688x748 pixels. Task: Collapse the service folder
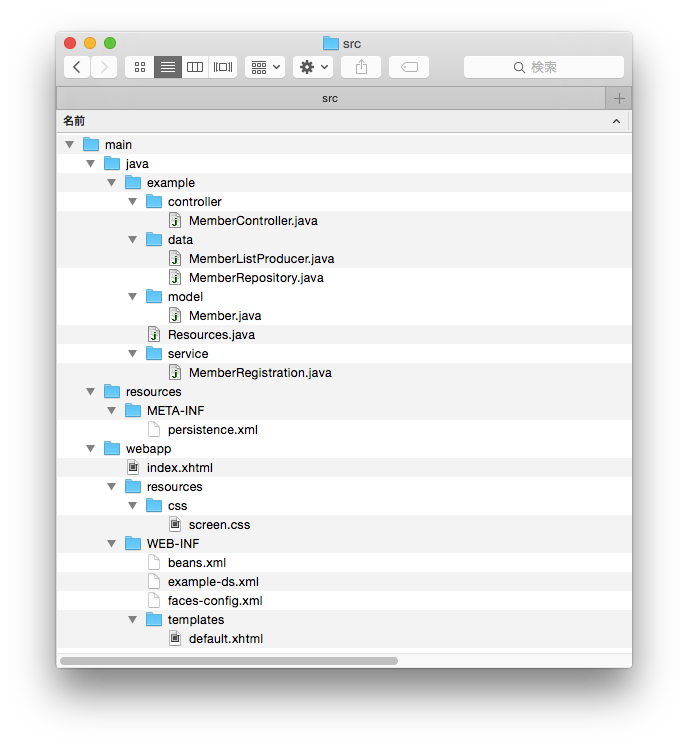tap(133, 353)
